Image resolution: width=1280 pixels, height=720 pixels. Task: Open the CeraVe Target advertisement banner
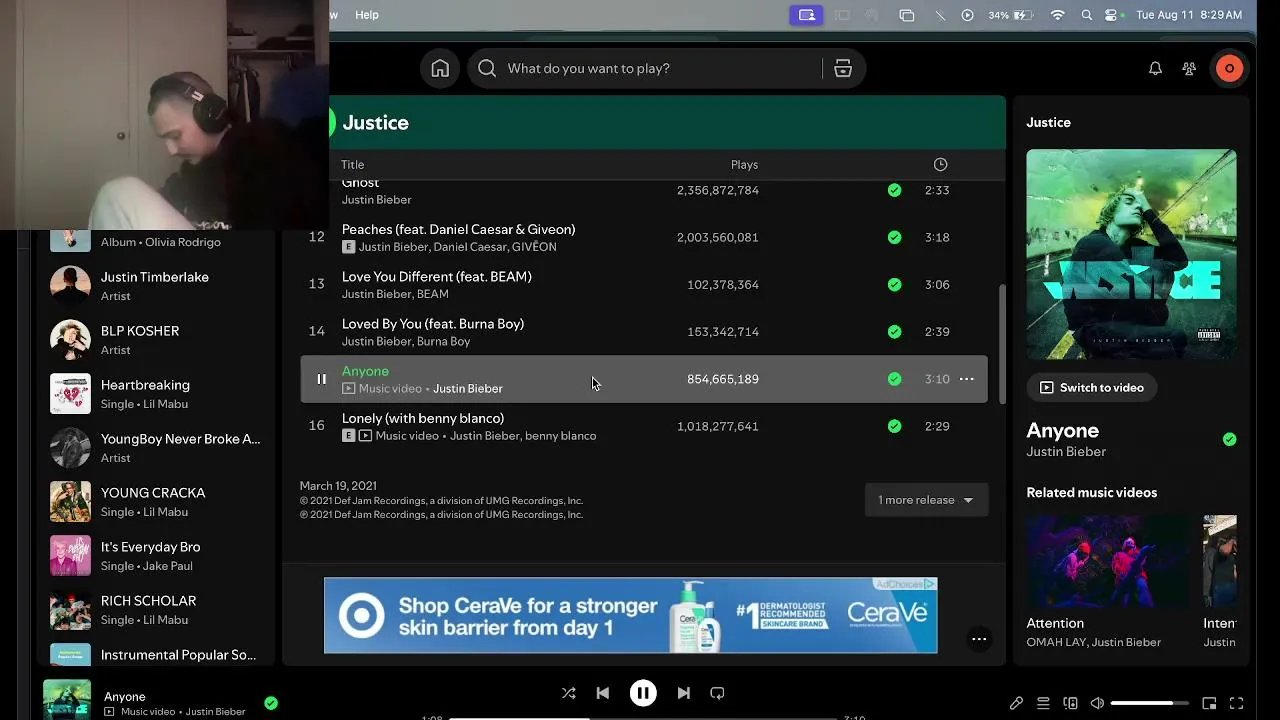coord(630,615)
